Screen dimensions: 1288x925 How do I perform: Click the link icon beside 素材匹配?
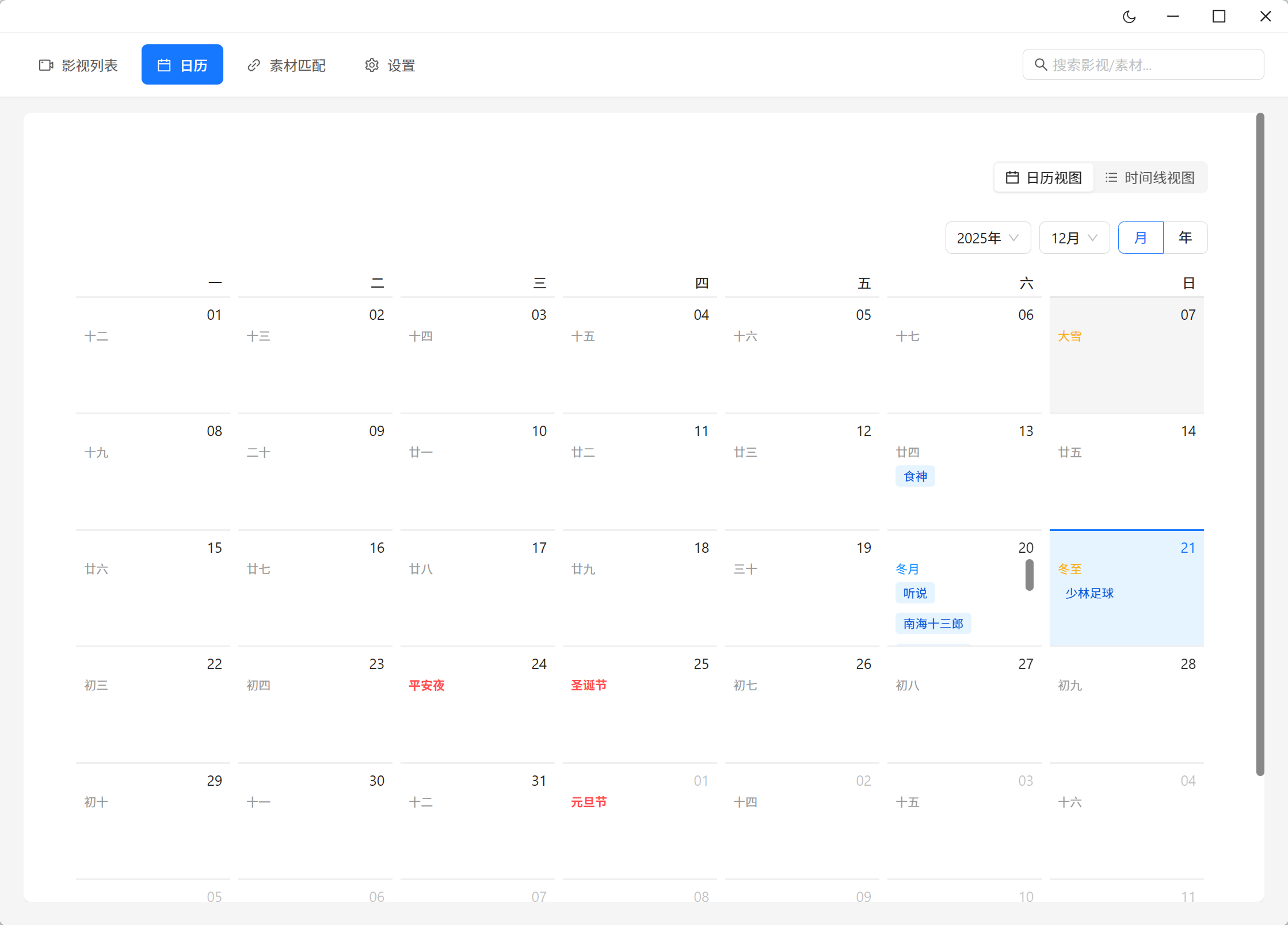pyautogui.click(x=254, y=65)
